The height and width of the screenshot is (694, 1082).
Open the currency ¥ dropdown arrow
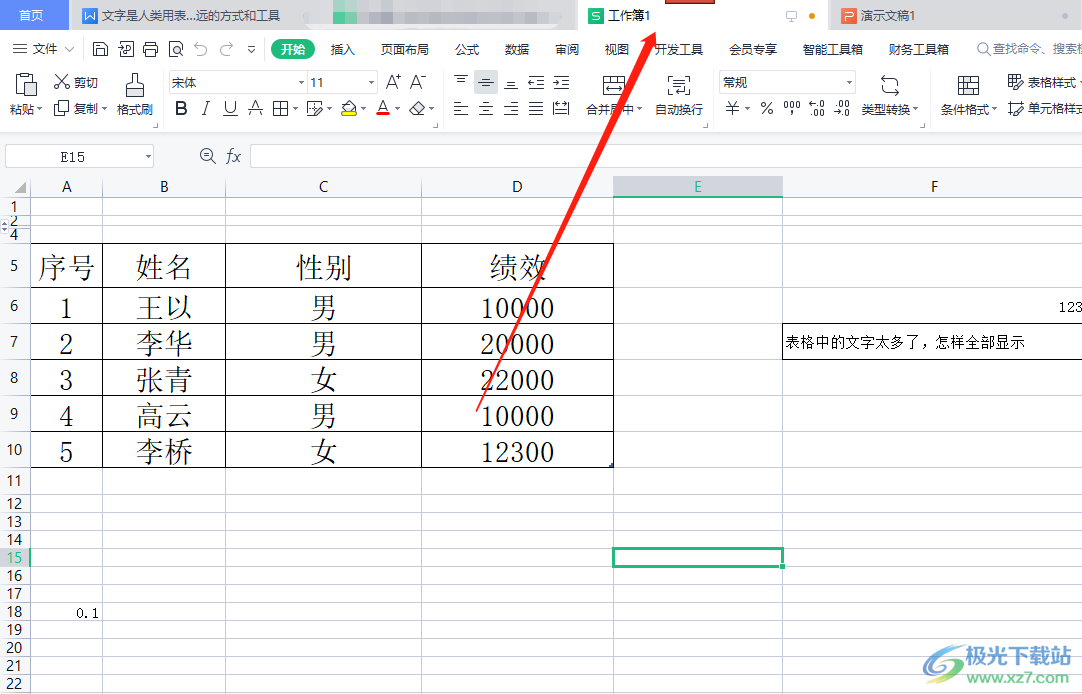coord(747,109)
